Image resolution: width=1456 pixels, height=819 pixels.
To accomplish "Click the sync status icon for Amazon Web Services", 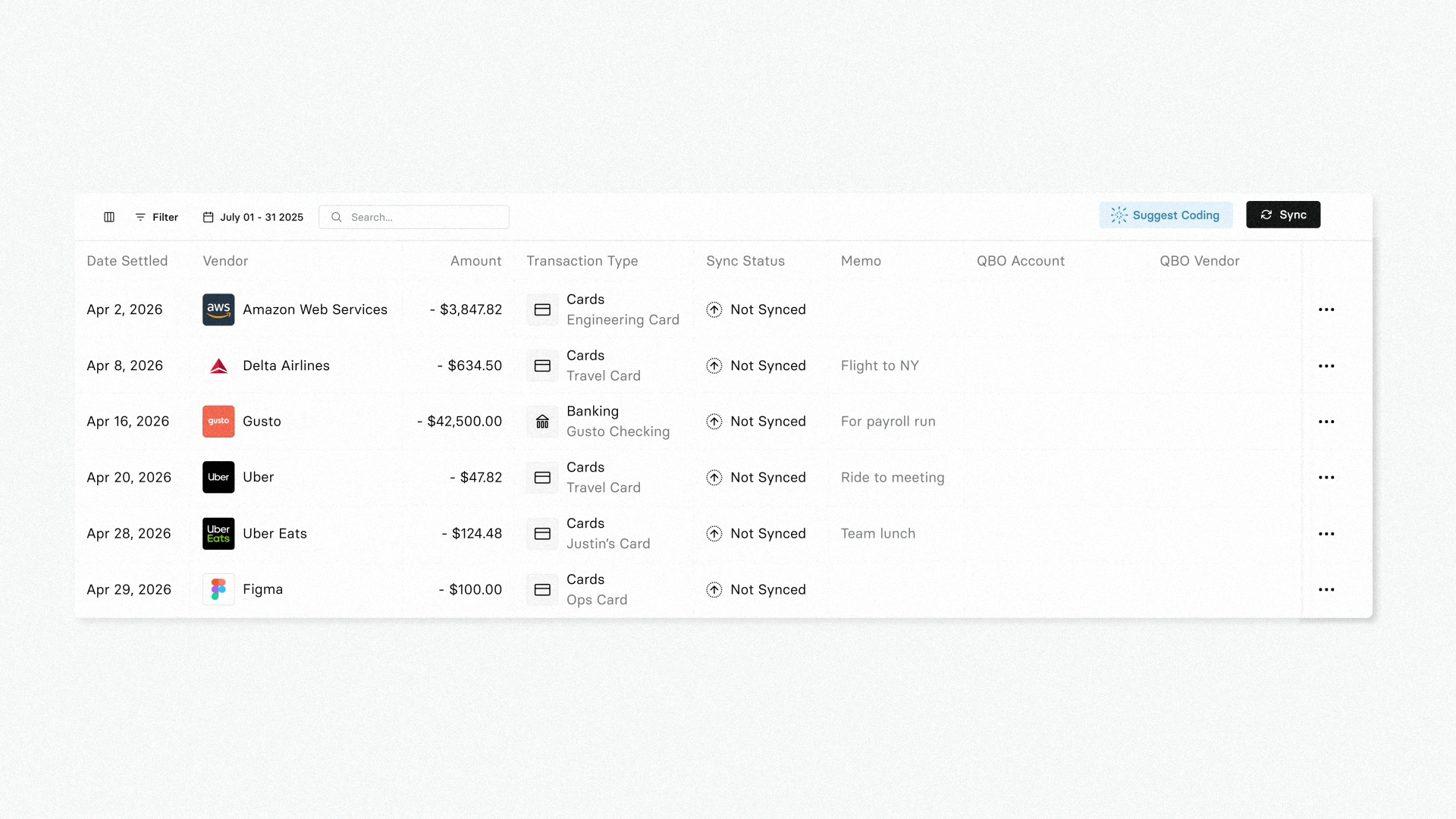I will click(x=714, y=309).
